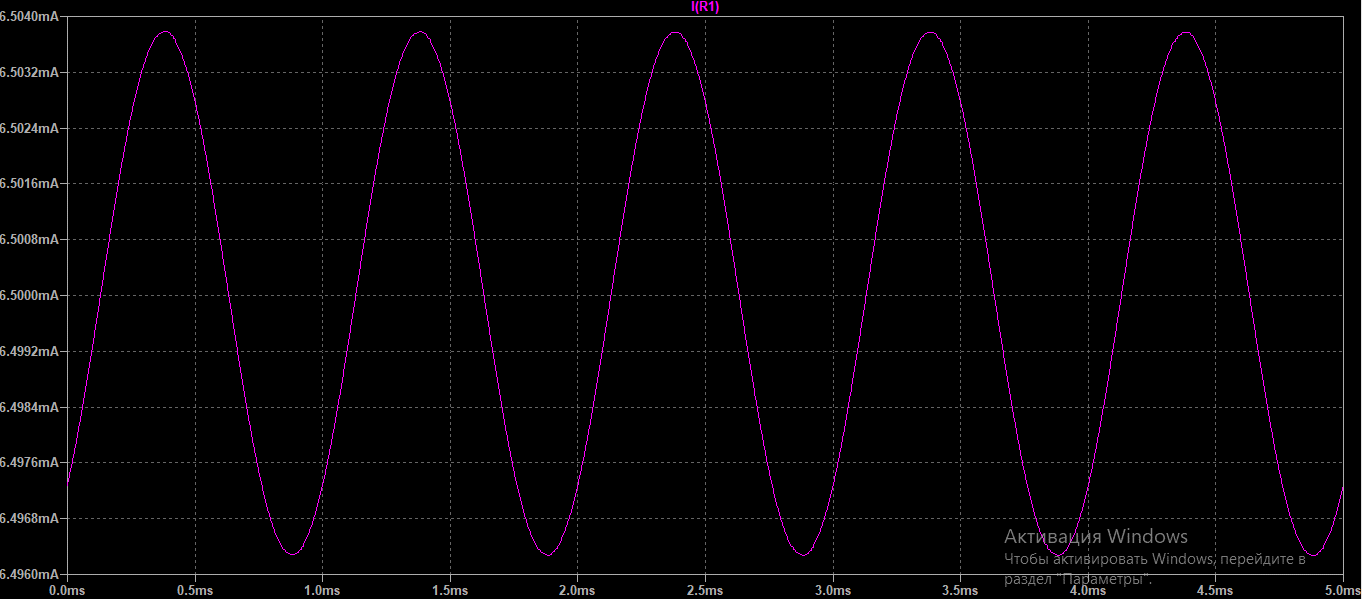Select the 6.5024mA axis value
Image resolution: width=1363 pixels, height=599 pixels.
point(29,129)
